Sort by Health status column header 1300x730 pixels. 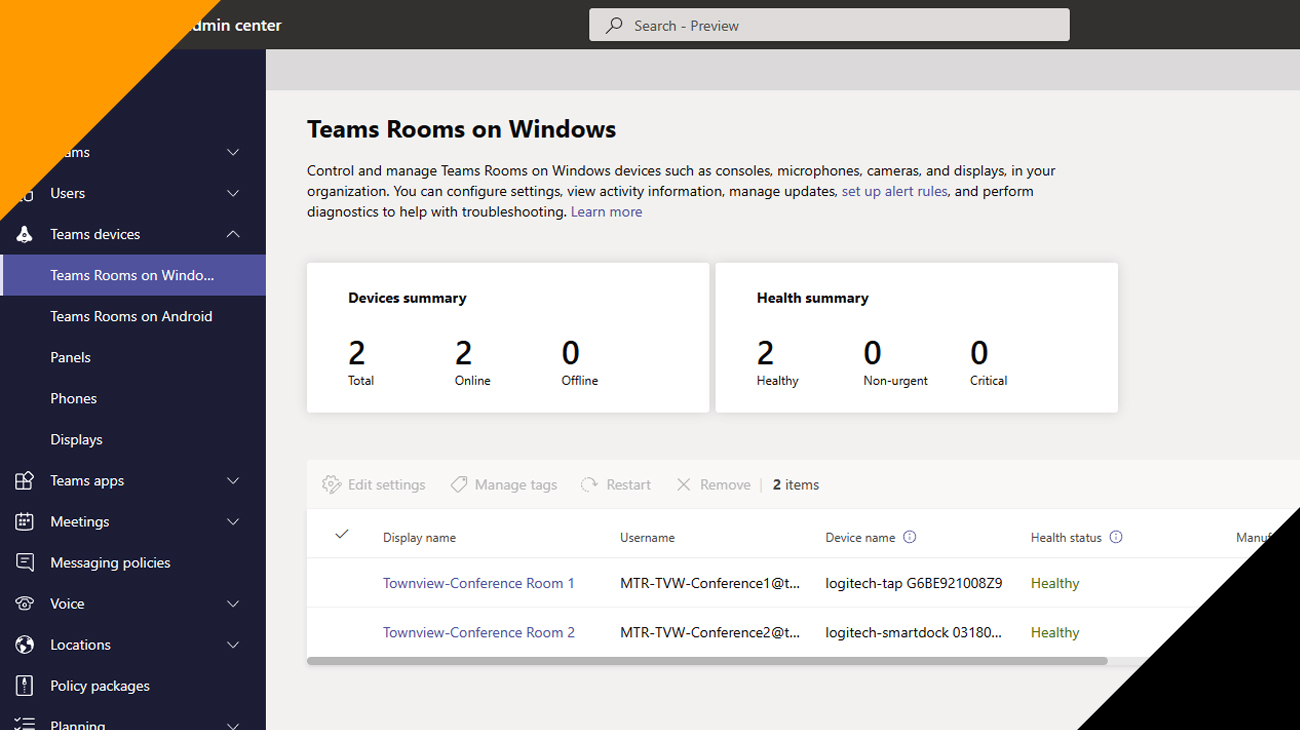tap(1066, 538)
